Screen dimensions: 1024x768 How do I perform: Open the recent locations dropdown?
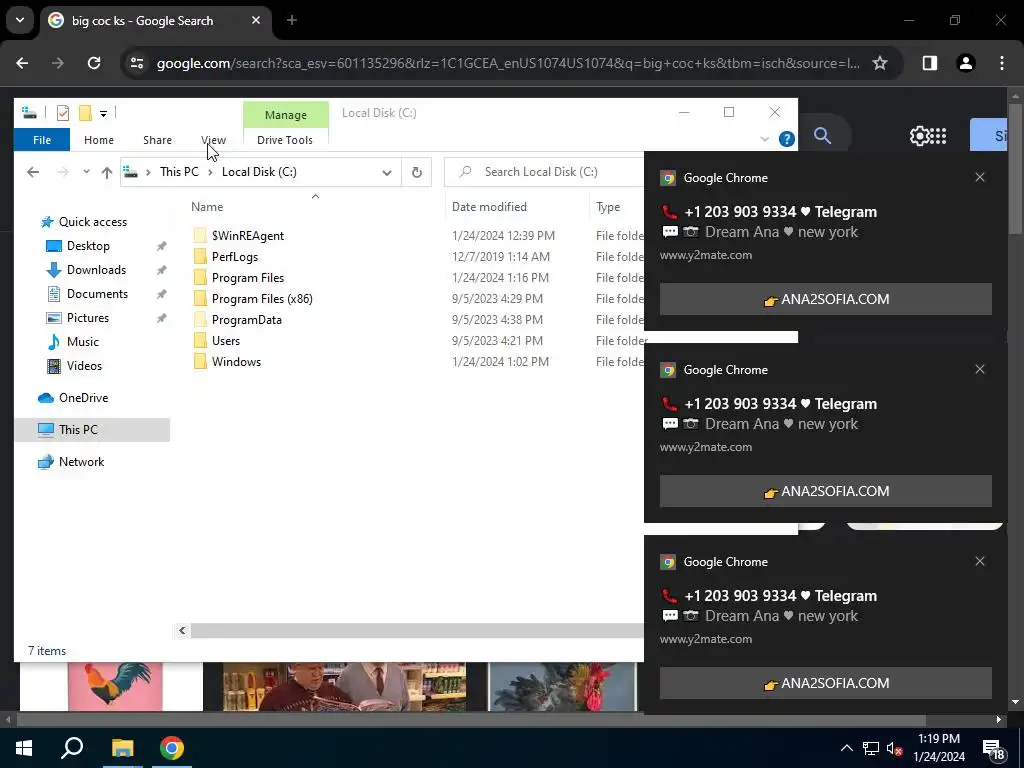point(86,172)
